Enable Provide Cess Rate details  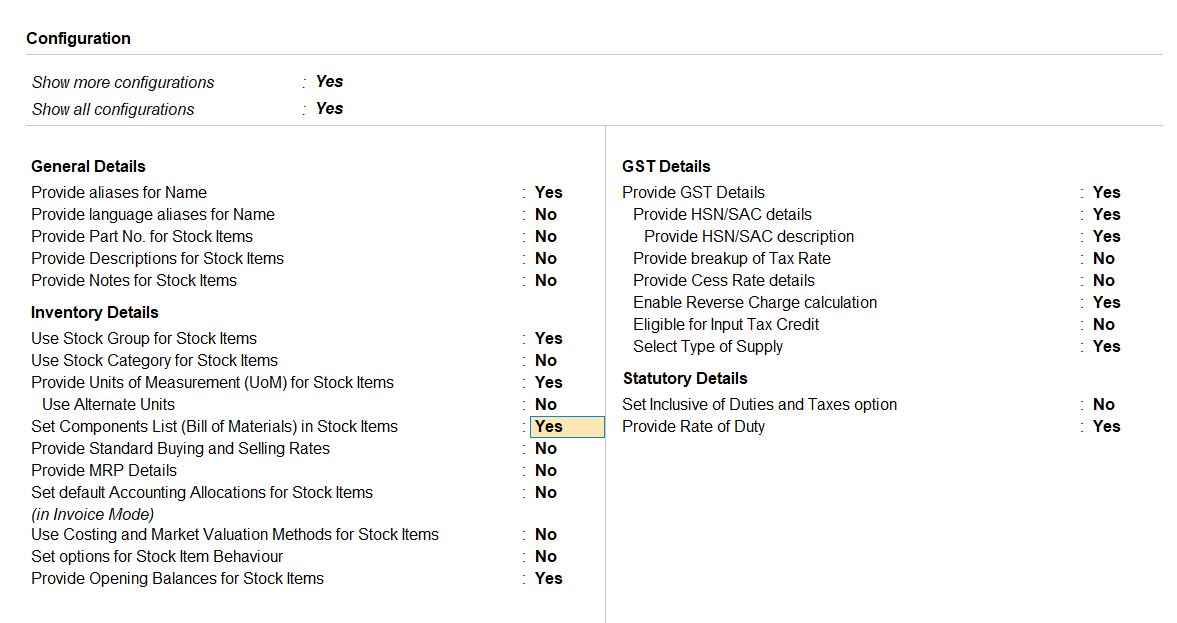tap(1103, 280)
